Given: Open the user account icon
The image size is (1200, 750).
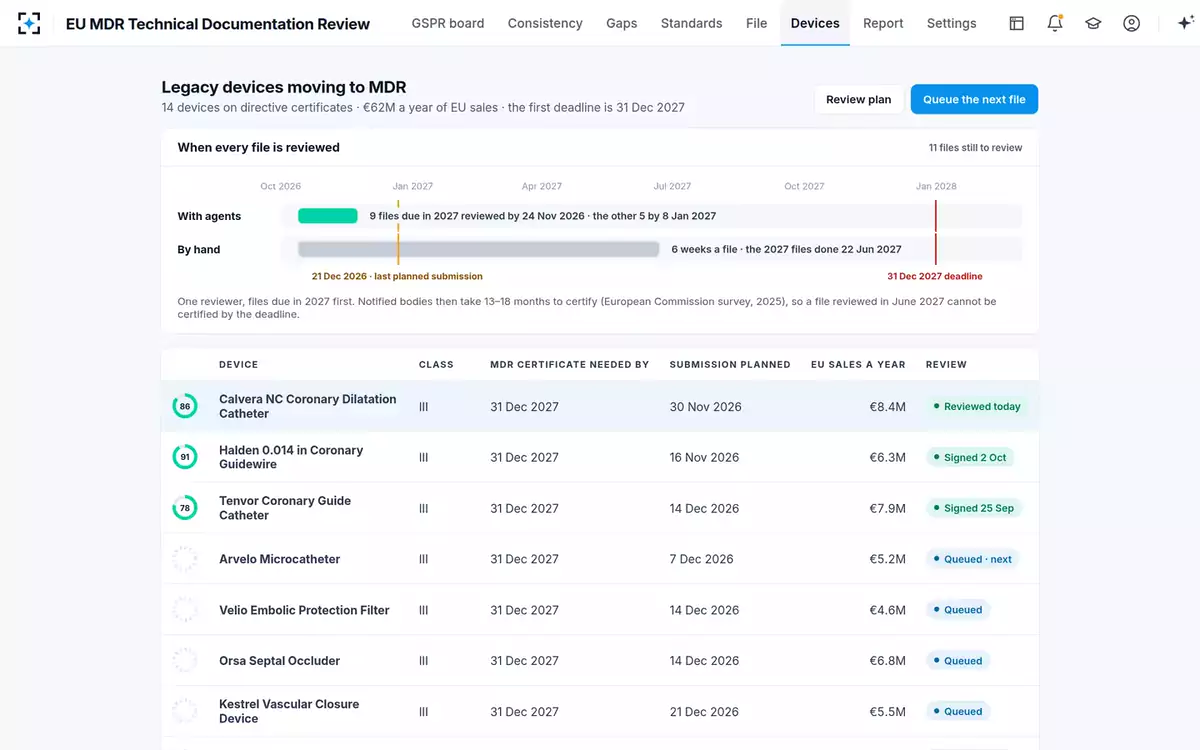Looking at the screenshot, I should tap(1131, 23).
